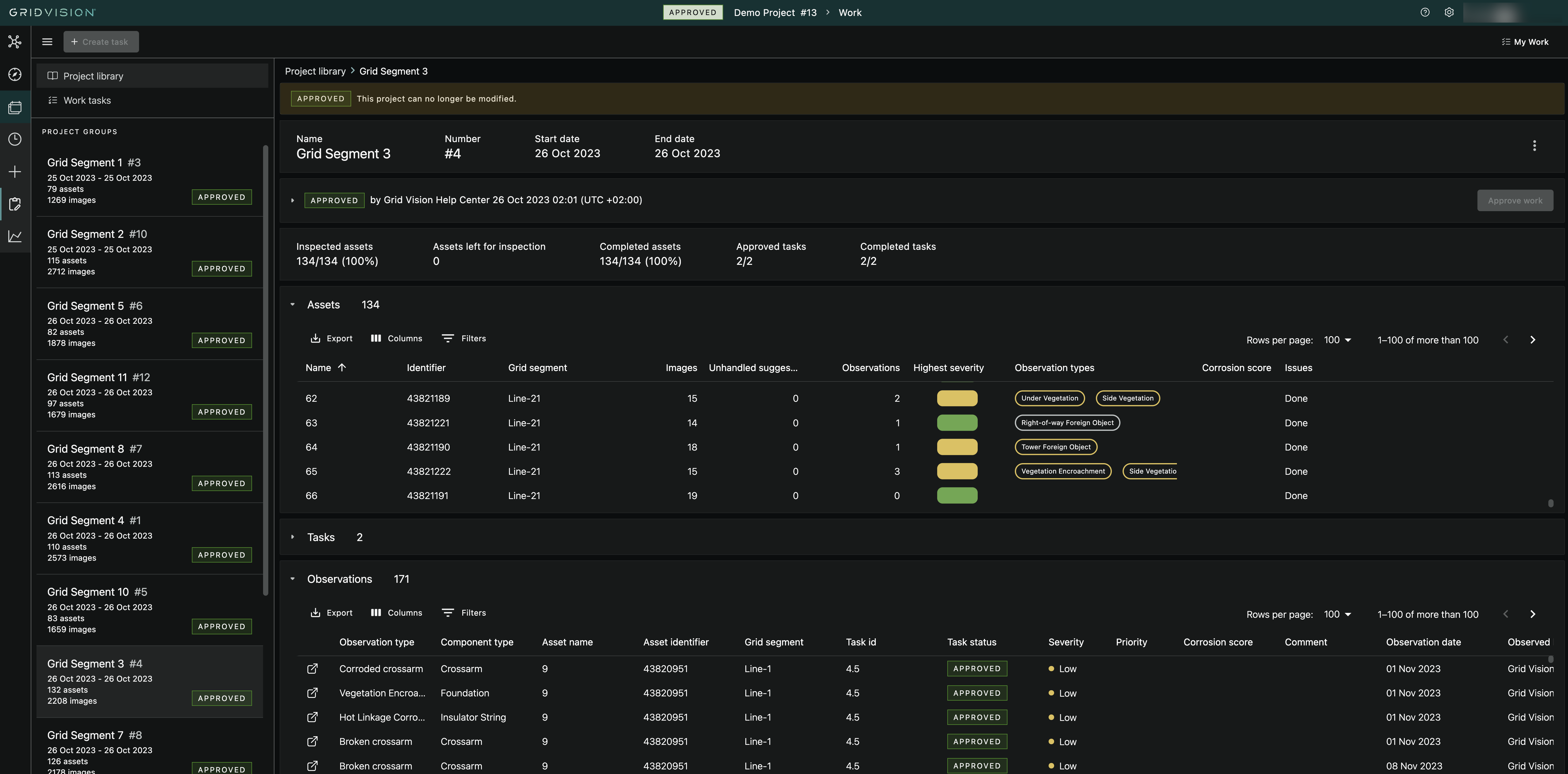
Task: Select the calendar projects icon in sidebar
Action: pyautogui.click(x=15, y=107)
